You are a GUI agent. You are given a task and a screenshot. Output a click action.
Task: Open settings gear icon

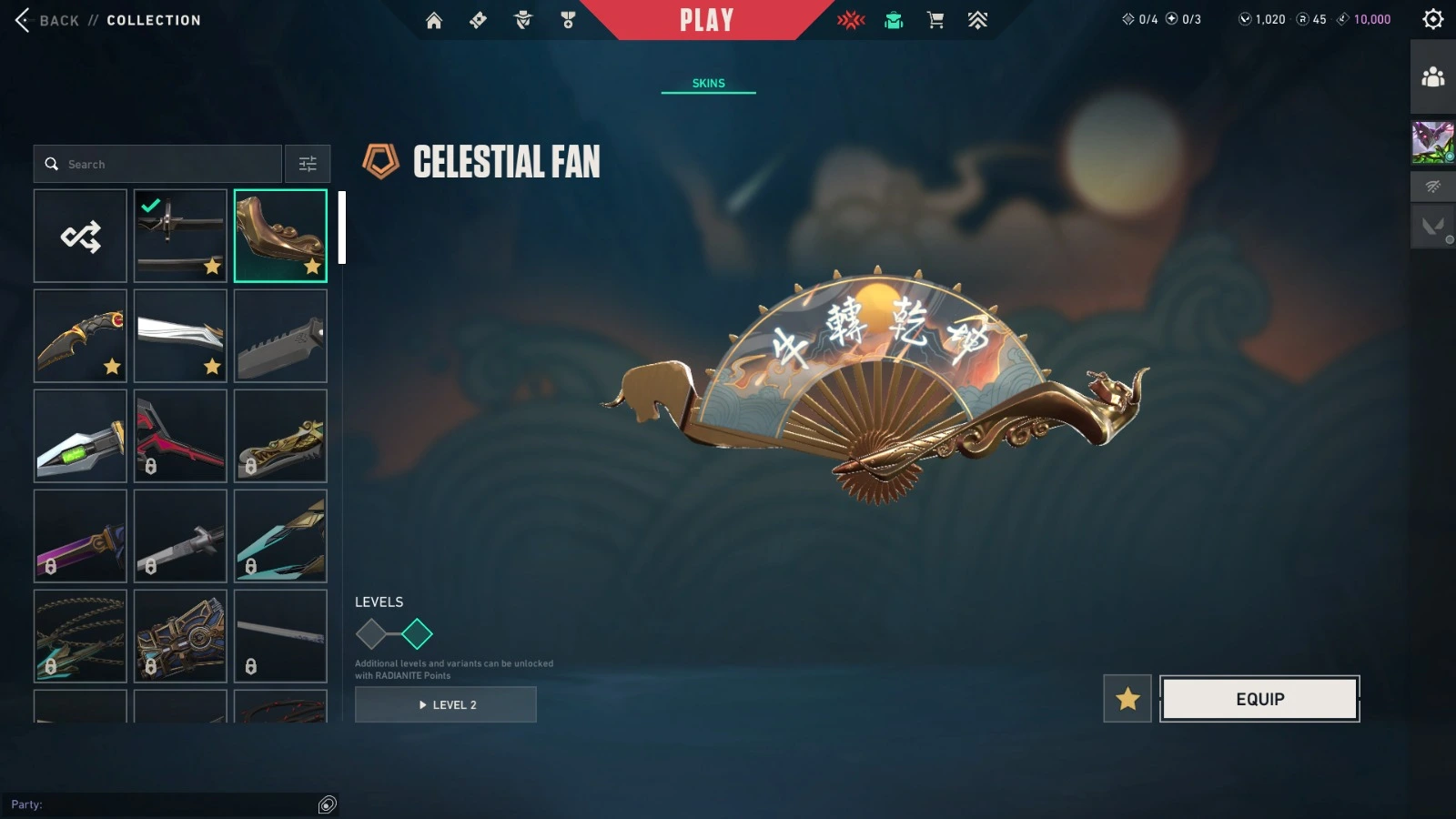(x=1433, y=19)
